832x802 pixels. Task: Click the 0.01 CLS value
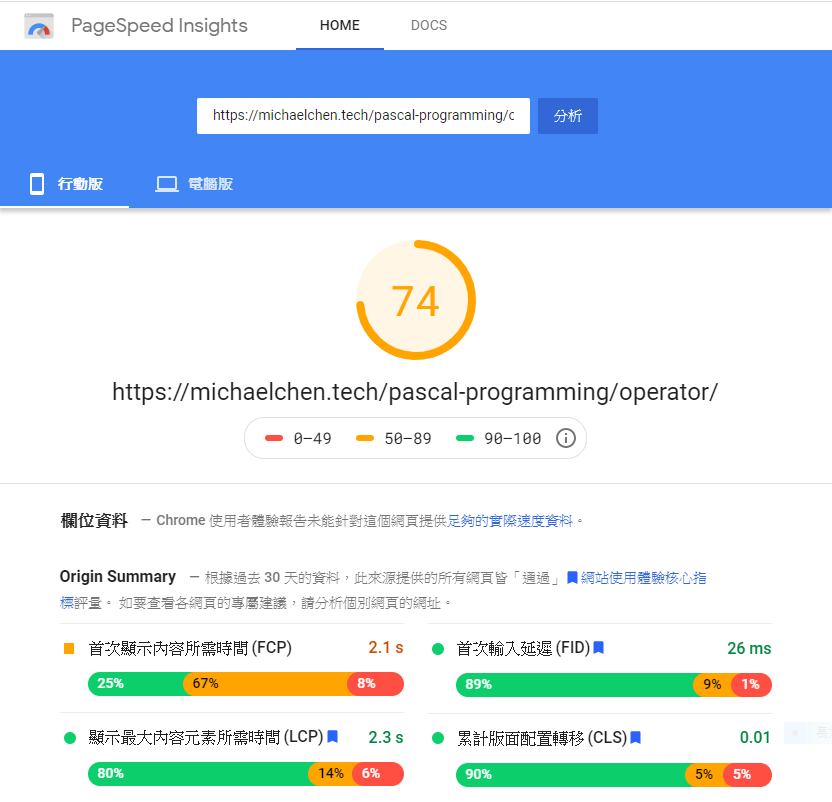tap(755, 737)
